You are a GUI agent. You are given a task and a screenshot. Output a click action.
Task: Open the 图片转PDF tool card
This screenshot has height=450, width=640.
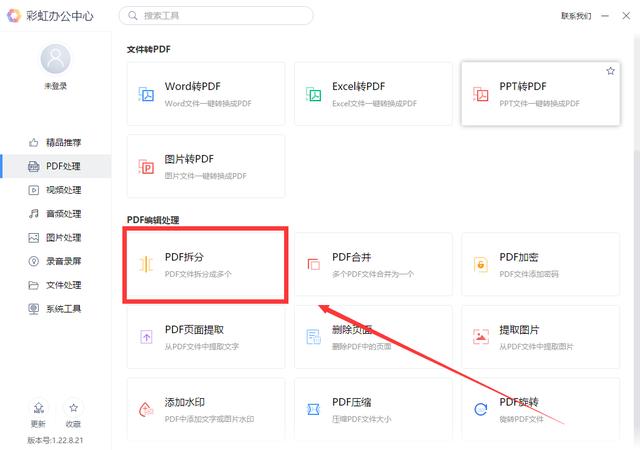(x=206, y=166)
